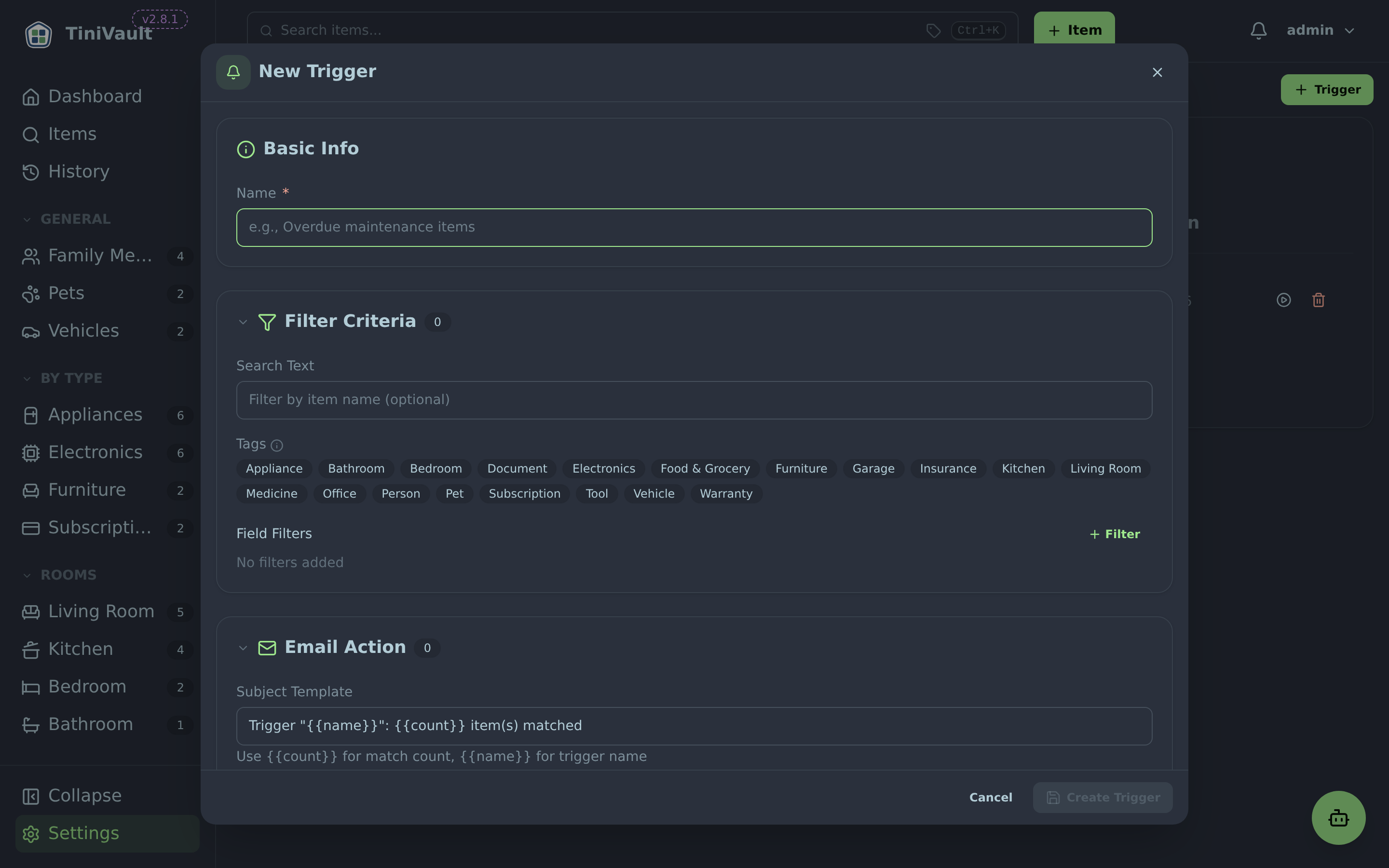The image size is (1389, 868).
Task: Click the v2.8.1 version badge
Action: (x=160, y=19)
